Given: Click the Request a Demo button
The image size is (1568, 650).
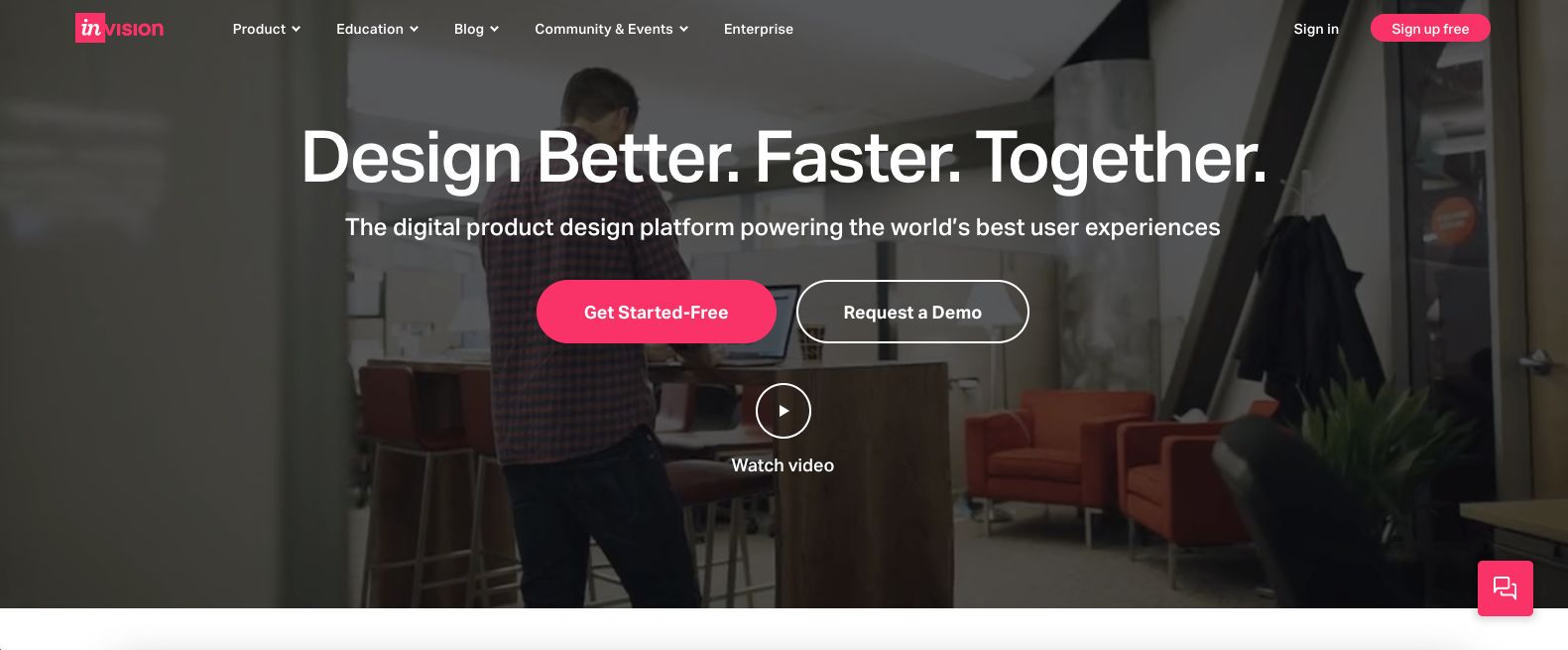Looking at the screenshot, I should pos(912,312).
